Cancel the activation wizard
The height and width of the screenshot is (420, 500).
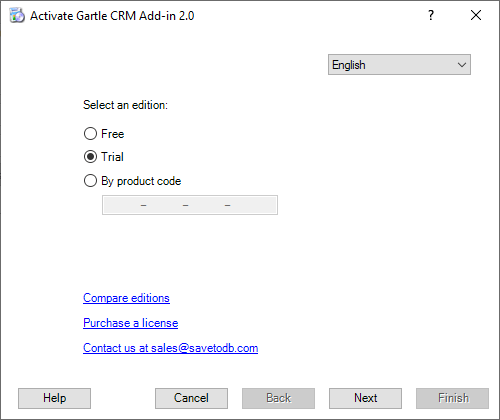pyautogui.click(x=191, y=398)
